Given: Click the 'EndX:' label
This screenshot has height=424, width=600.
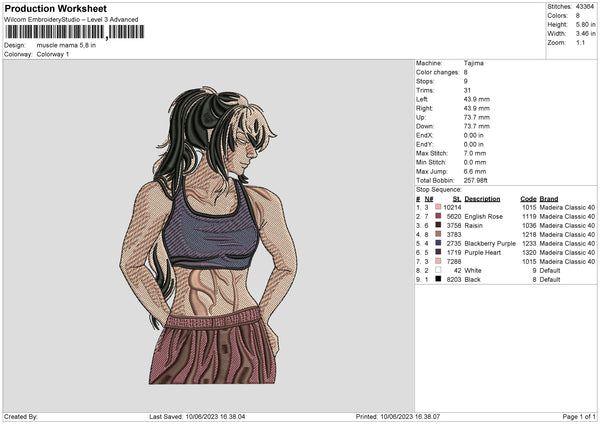Looking at the screenshot, I should point(424,135).
